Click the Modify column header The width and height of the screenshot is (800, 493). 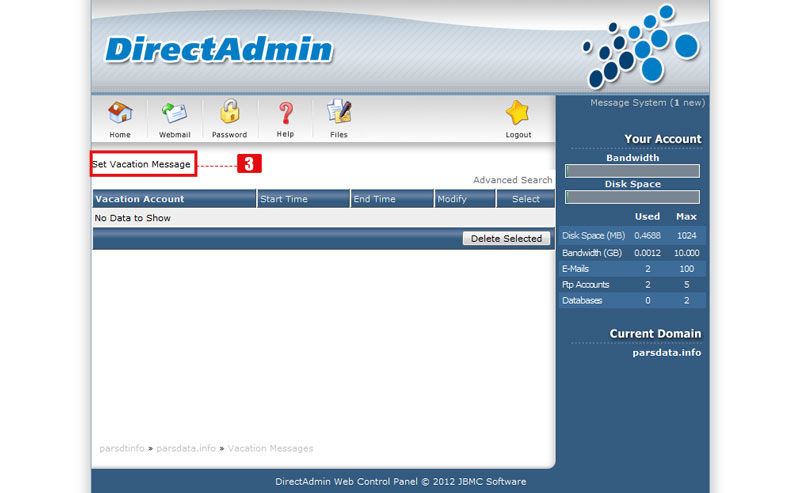tap(452, 199)
